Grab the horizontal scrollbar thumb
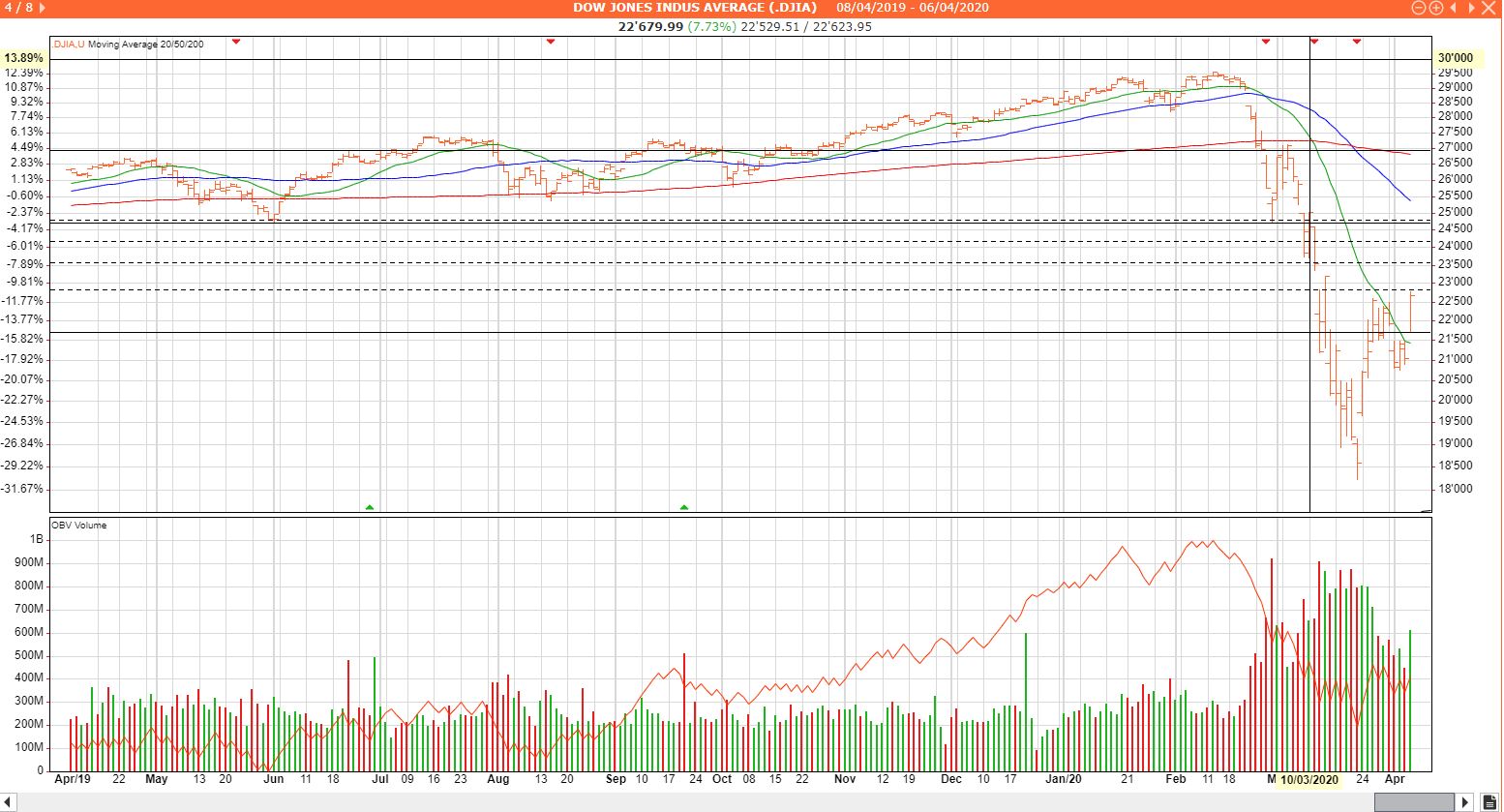The image size is (1504, 812). click(x=1414, y=801)
